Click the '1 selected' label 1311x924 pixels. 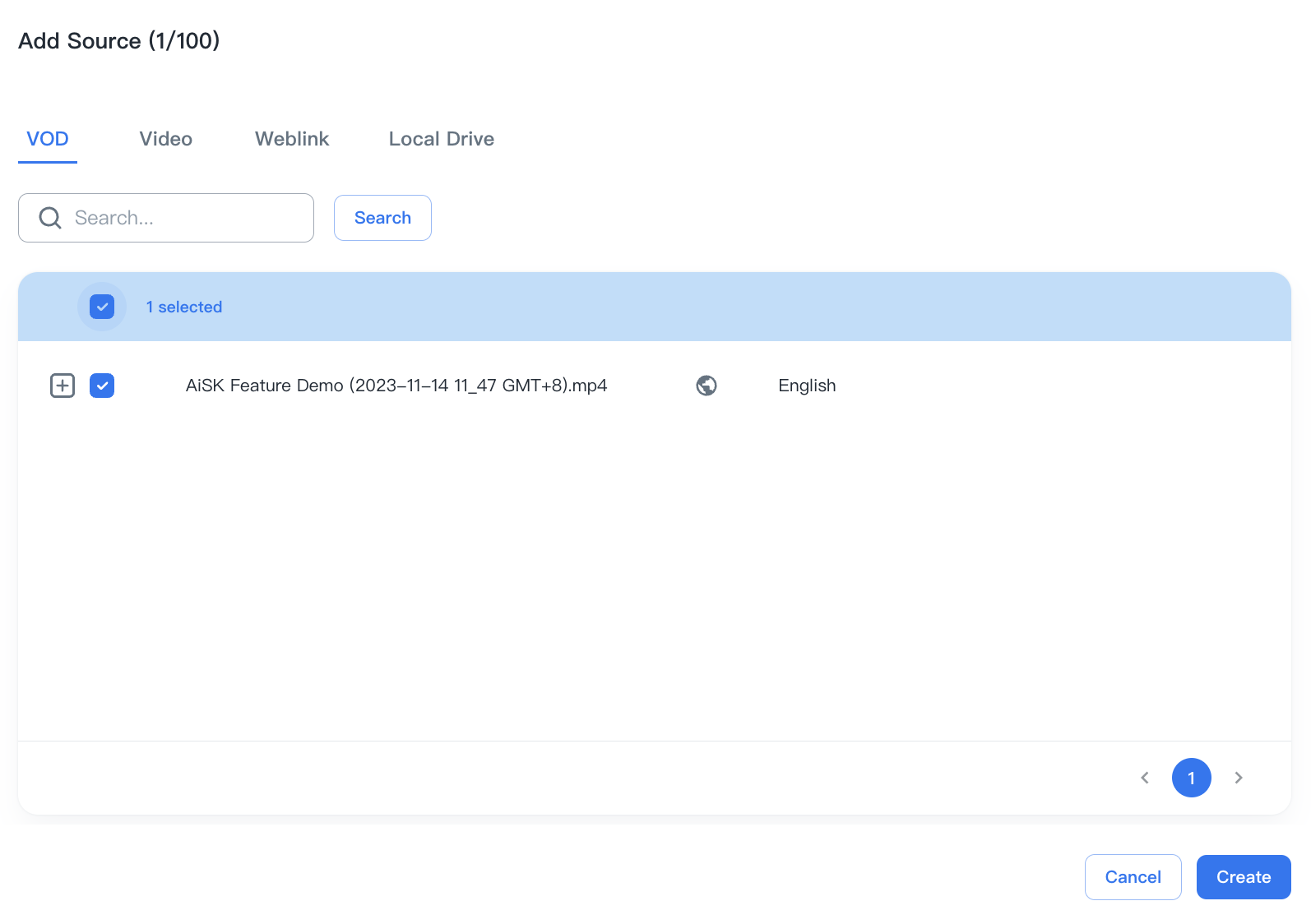[184, 307]
